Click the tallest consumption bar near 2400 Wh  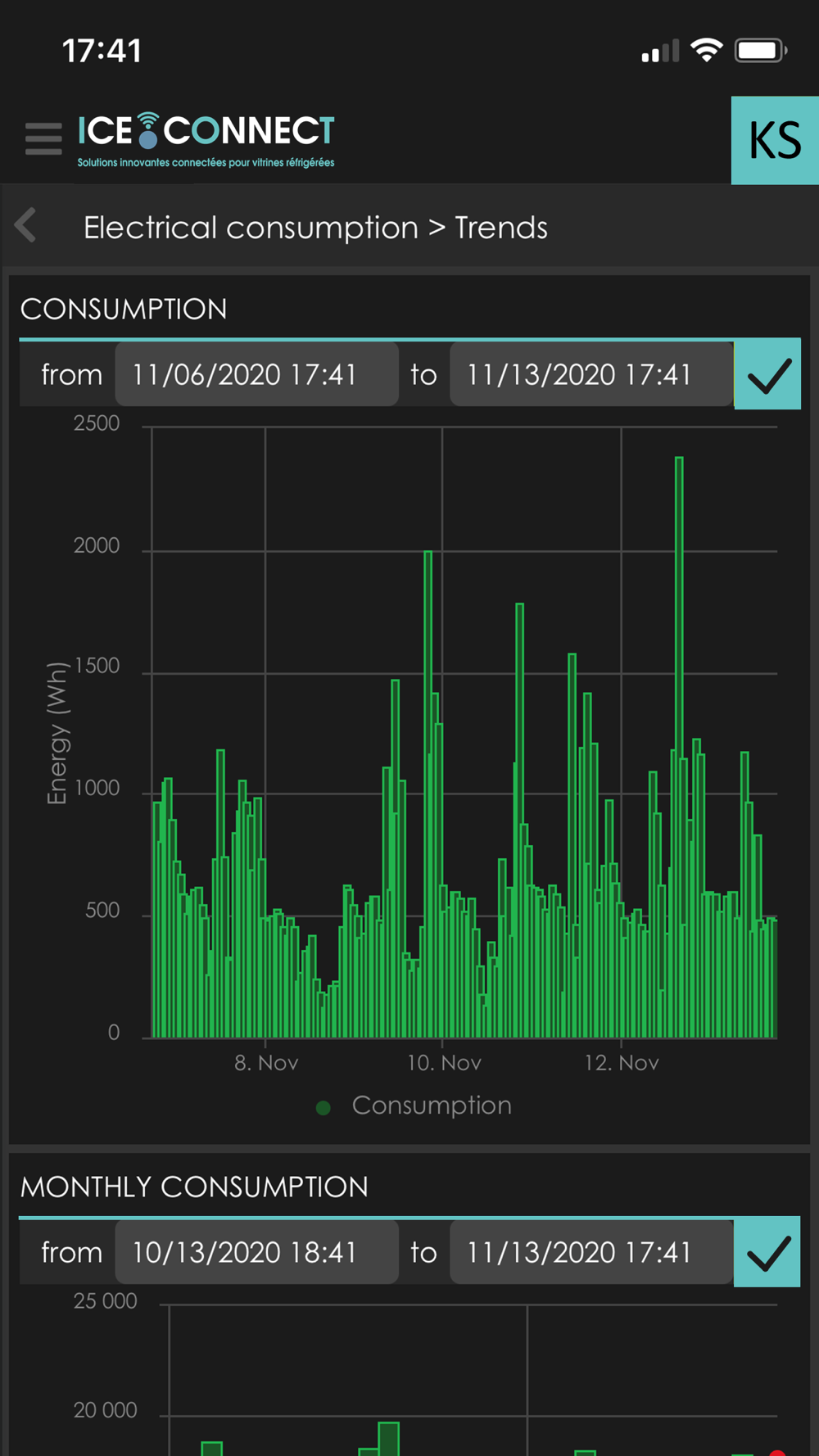(679, 747)
